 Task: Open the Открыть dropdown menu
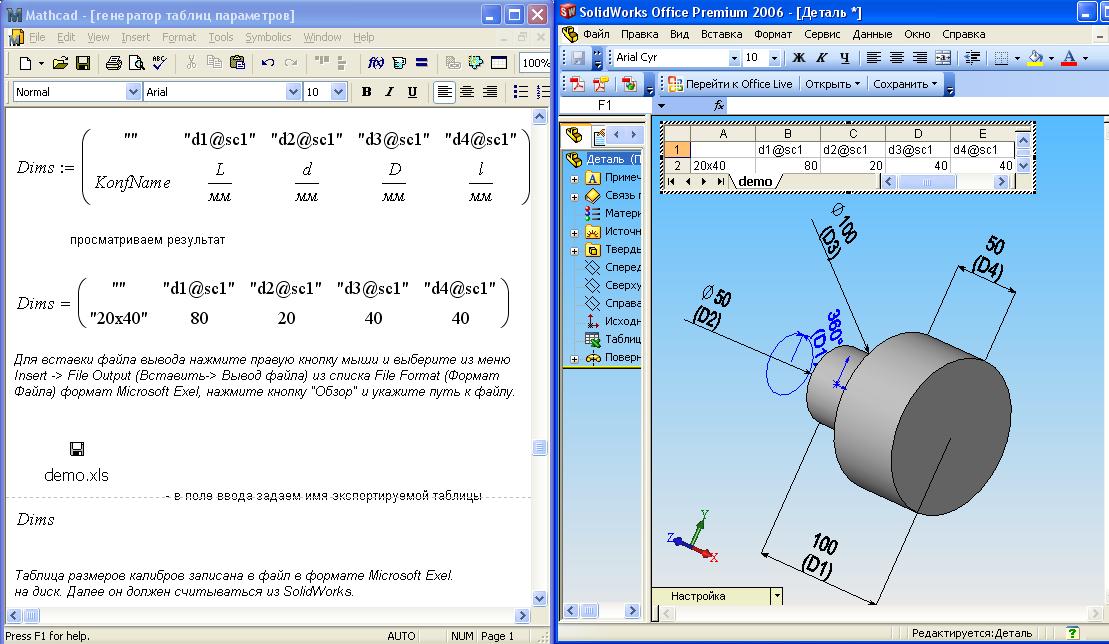[832, 84]
